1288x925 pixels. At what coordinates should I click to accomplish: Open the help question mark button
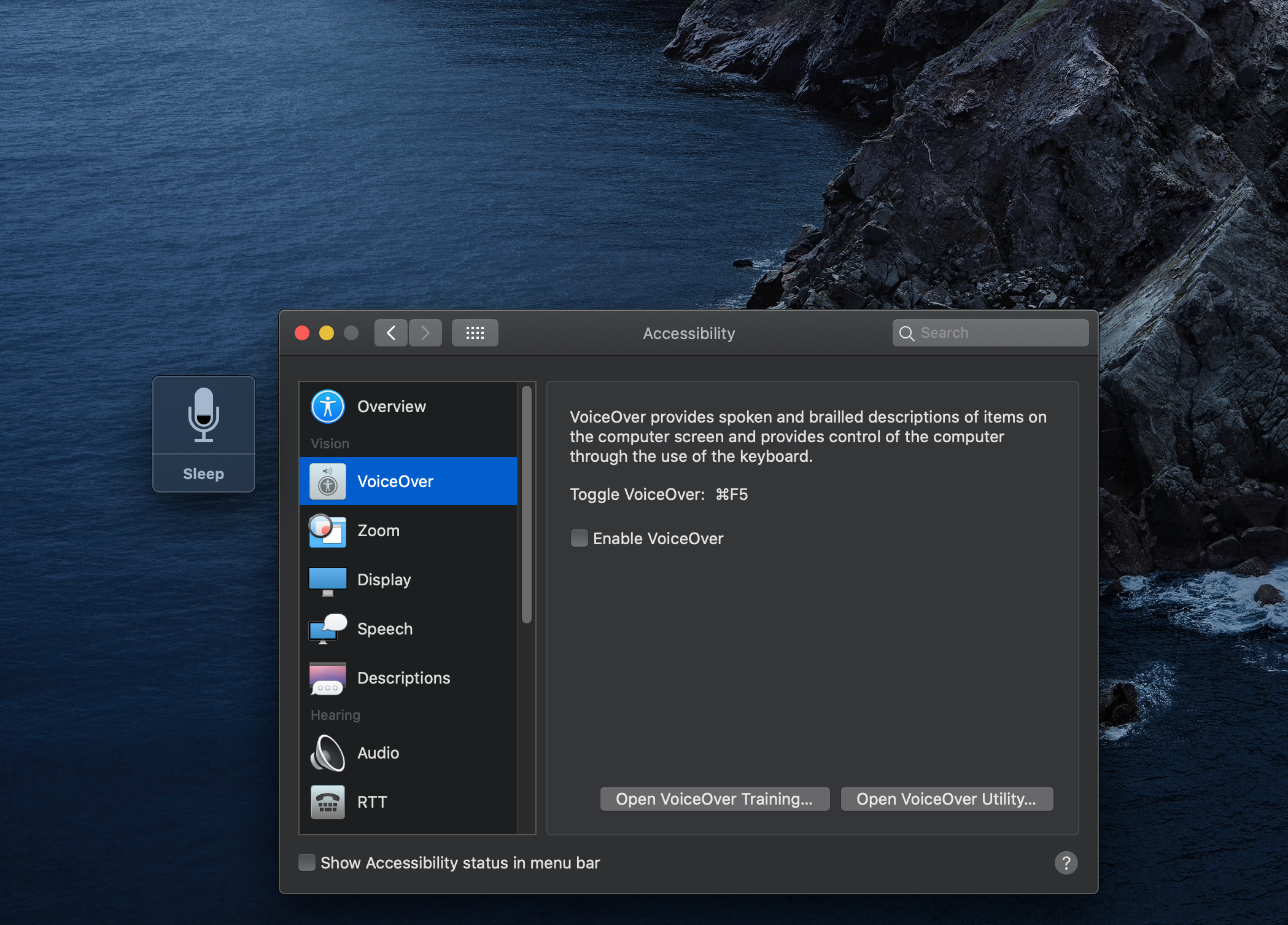pyautogui.click(x=1066, y=863)
